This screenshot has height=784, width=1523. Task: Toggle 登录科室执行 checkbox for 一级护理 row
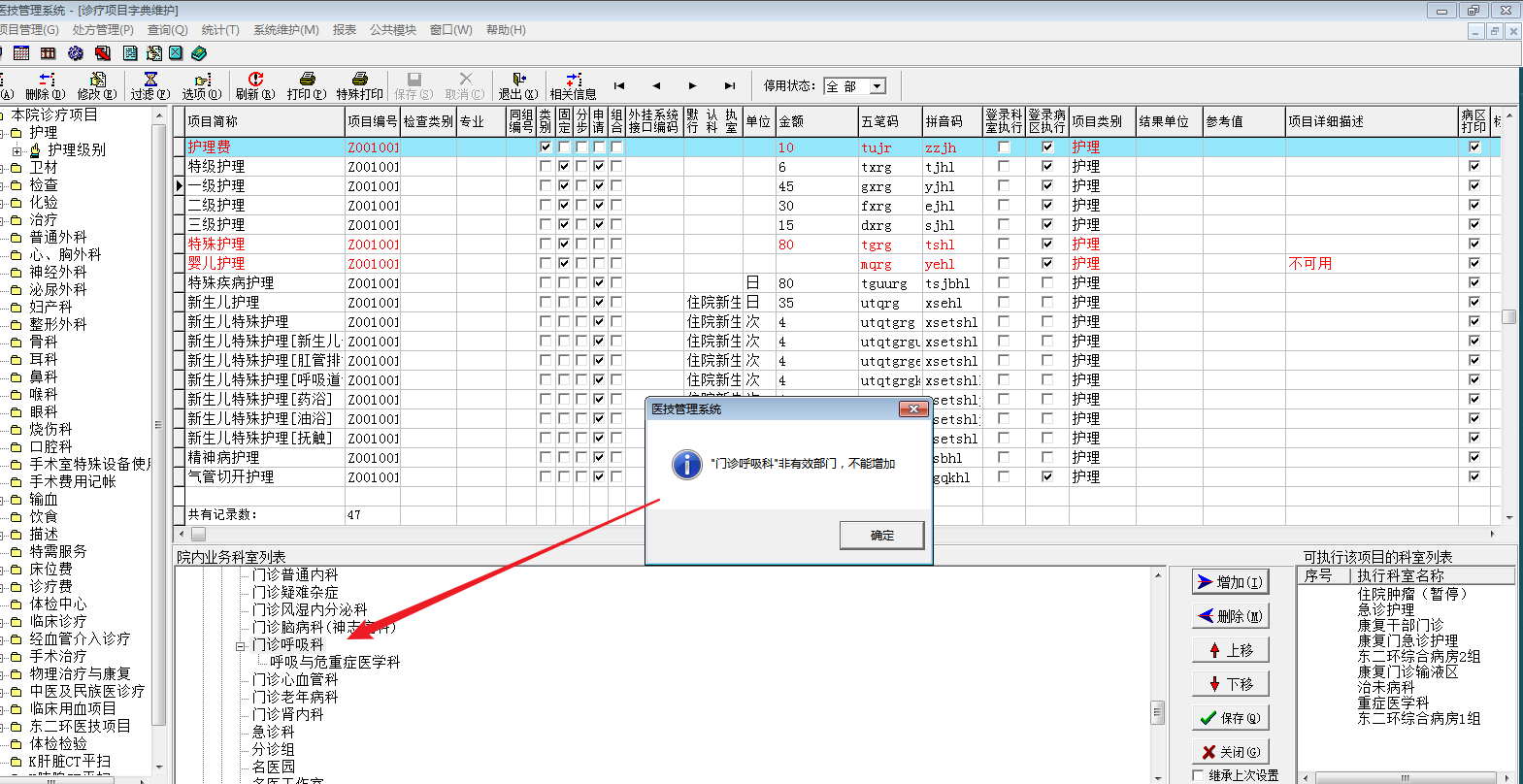1004,186
